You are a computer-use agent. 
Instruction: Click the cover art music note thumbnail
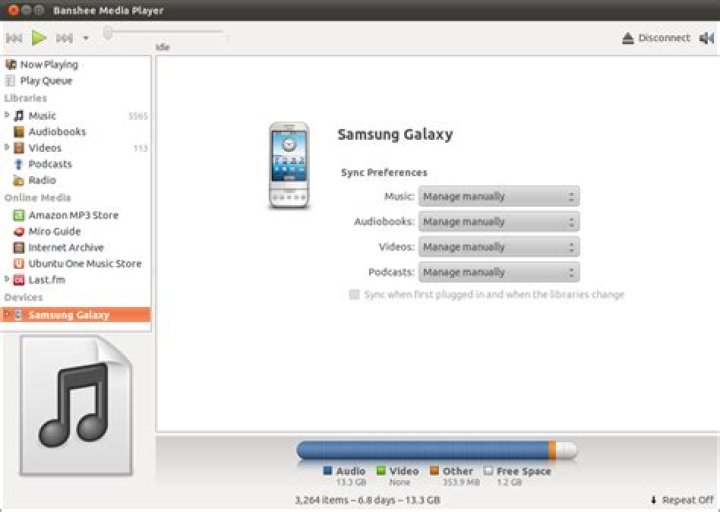[76, 405]
